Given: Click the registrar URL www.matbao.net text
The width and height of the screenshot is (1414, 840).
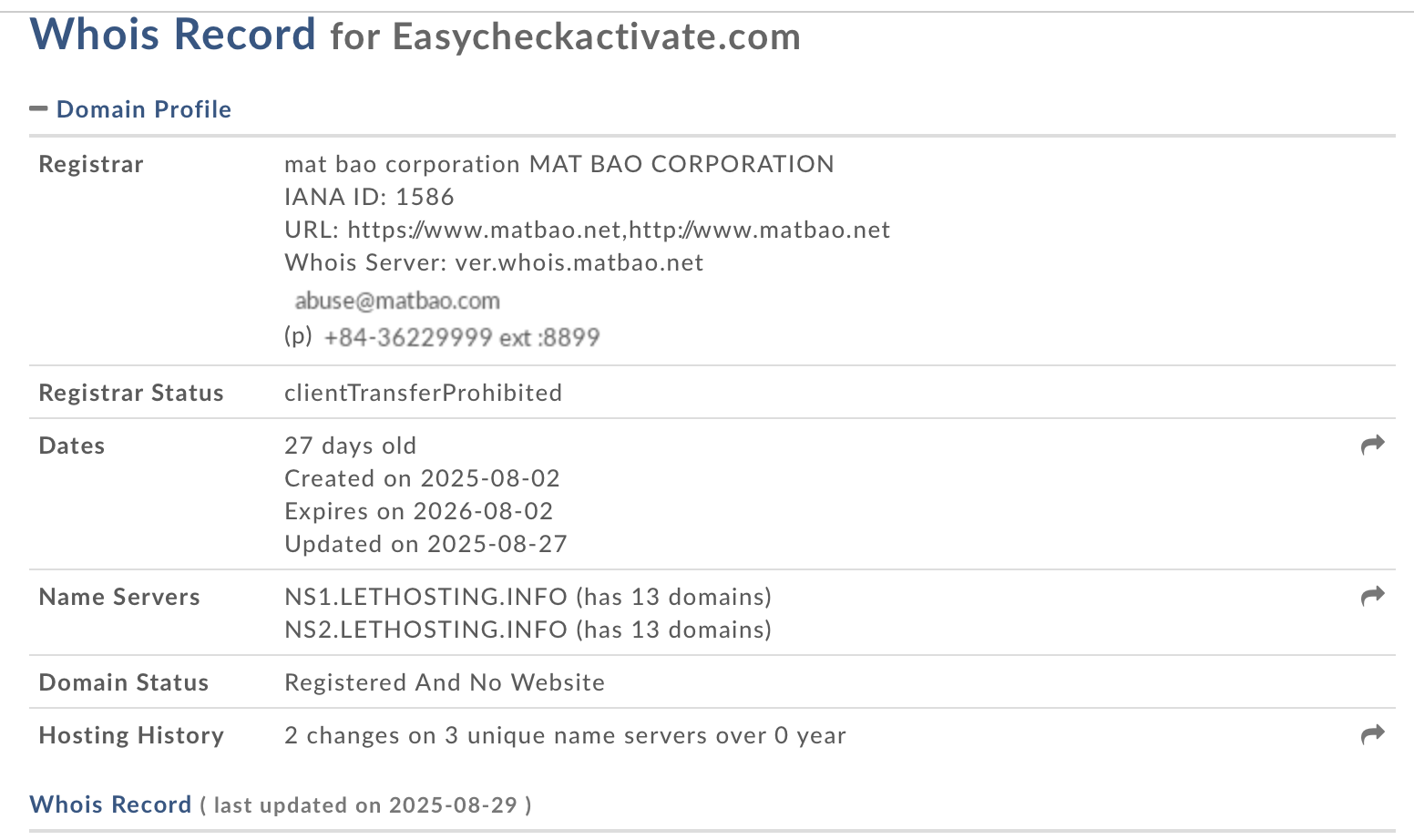Looking at the screenshot, I should coord(619,230).
